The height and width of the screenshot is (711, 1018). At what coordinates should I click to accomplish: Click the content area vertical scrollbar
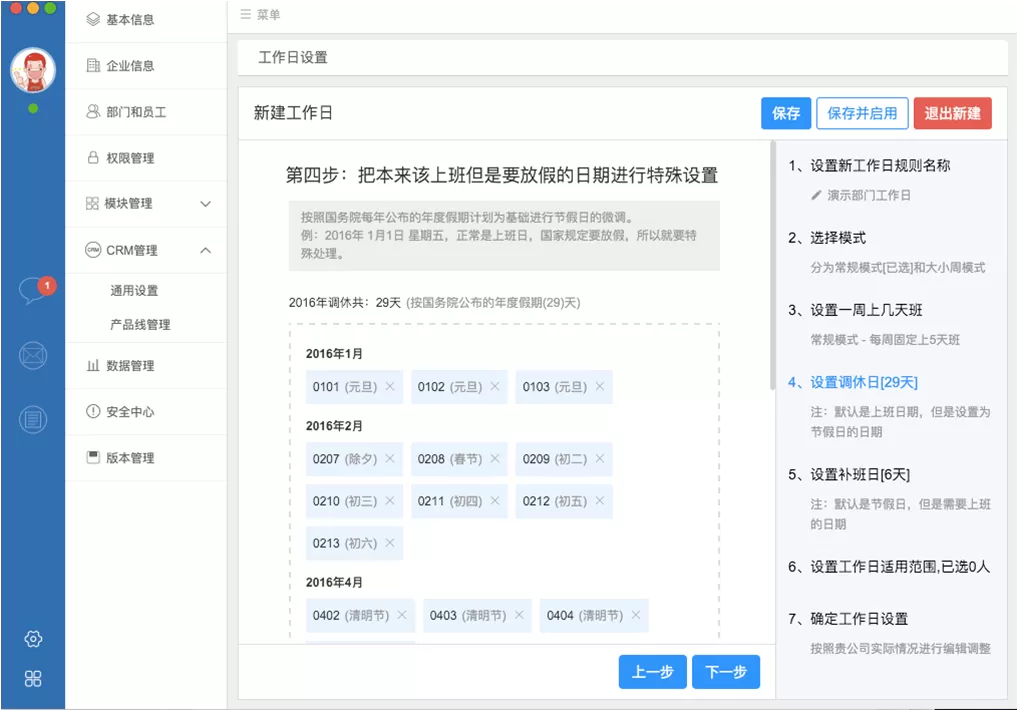point(773,265)
